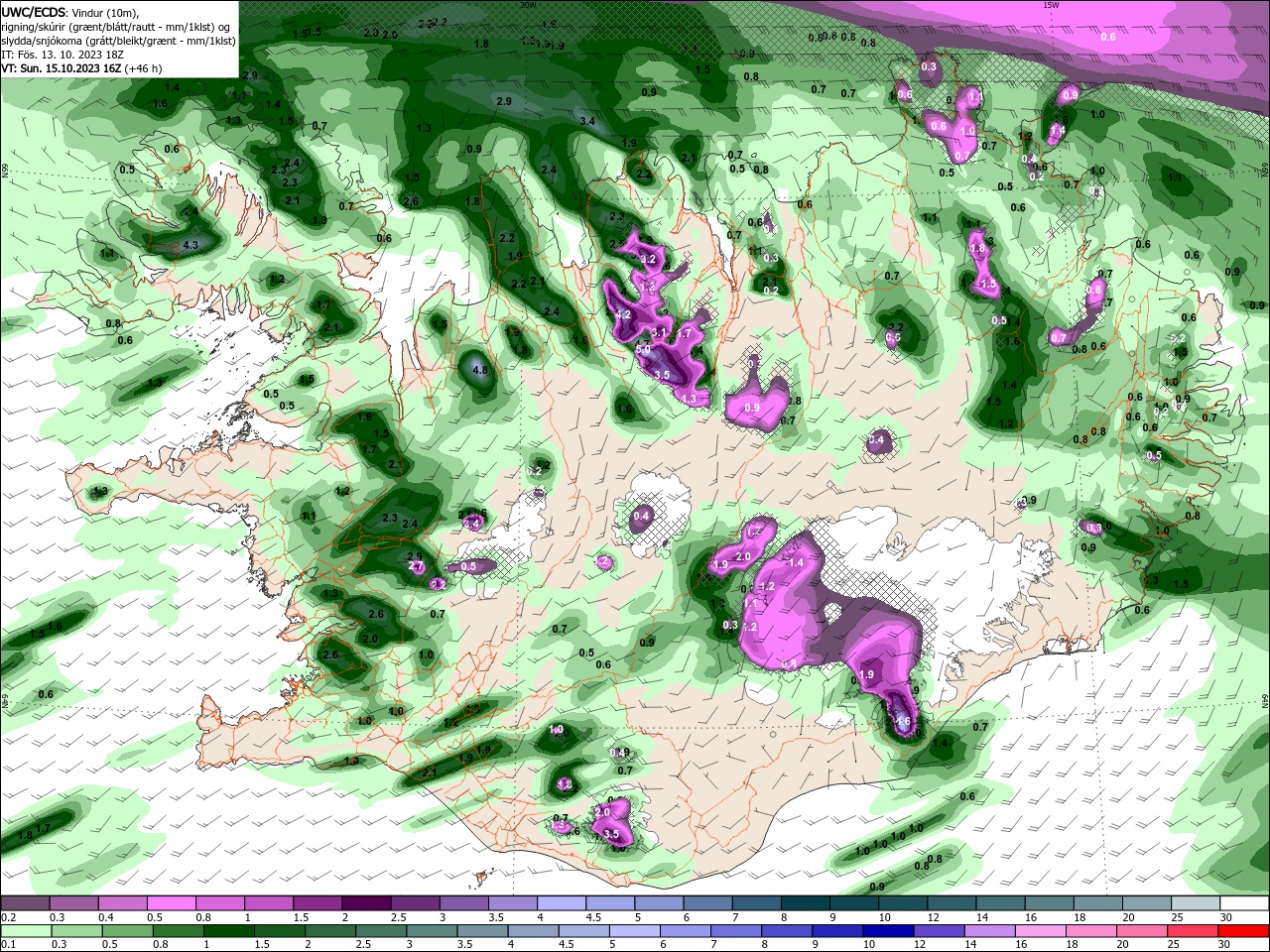1270x952 pixels.
Task: Click the white swatch labeled 30 in upper legend row
Action: 1245,903
